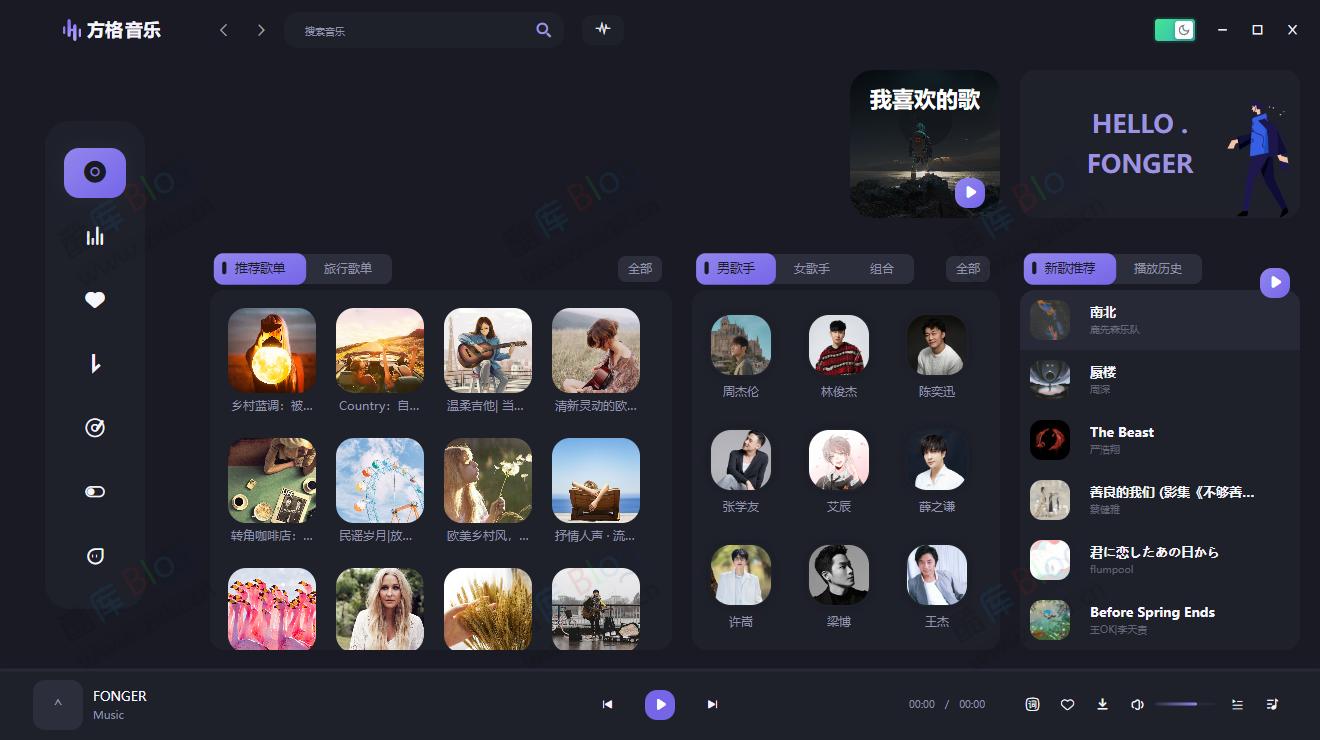Expand the 全部 option for recommended playlists
This screenshot has width=1320, height=740.
click(x=640, y=268)
